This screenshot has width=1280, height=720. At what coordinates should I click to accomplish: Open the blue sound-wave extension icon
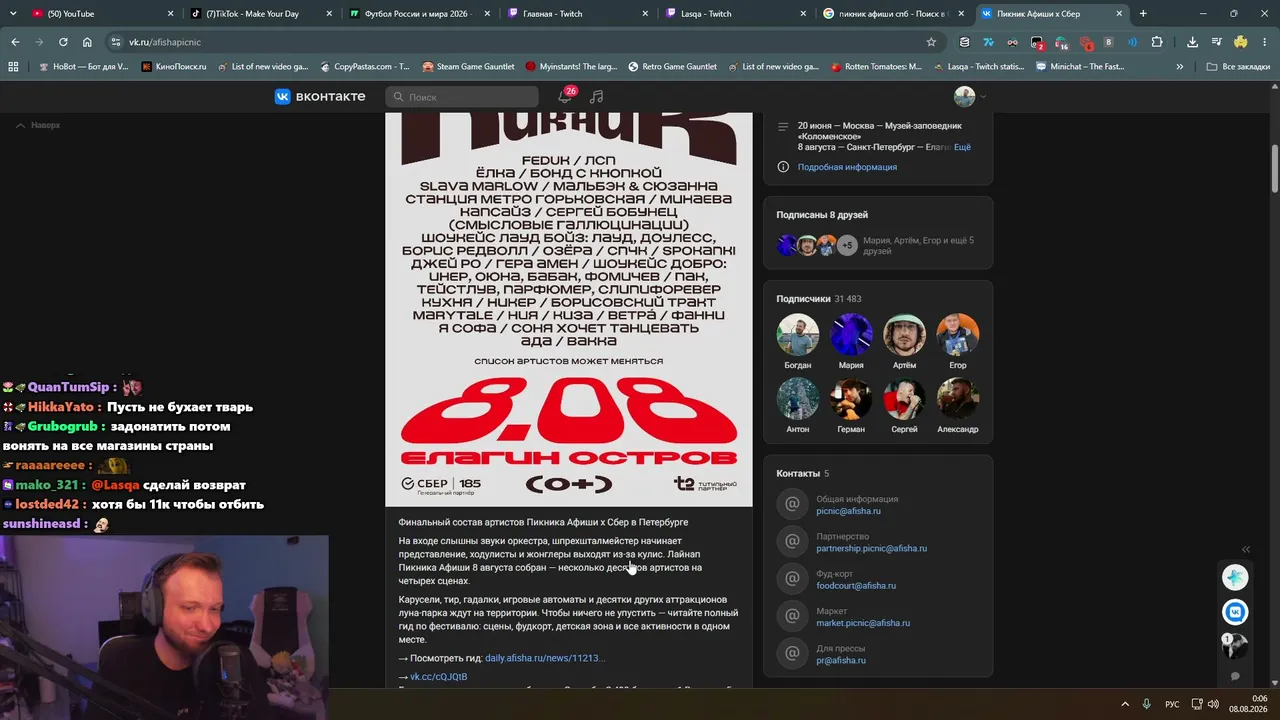[1132, 42]
